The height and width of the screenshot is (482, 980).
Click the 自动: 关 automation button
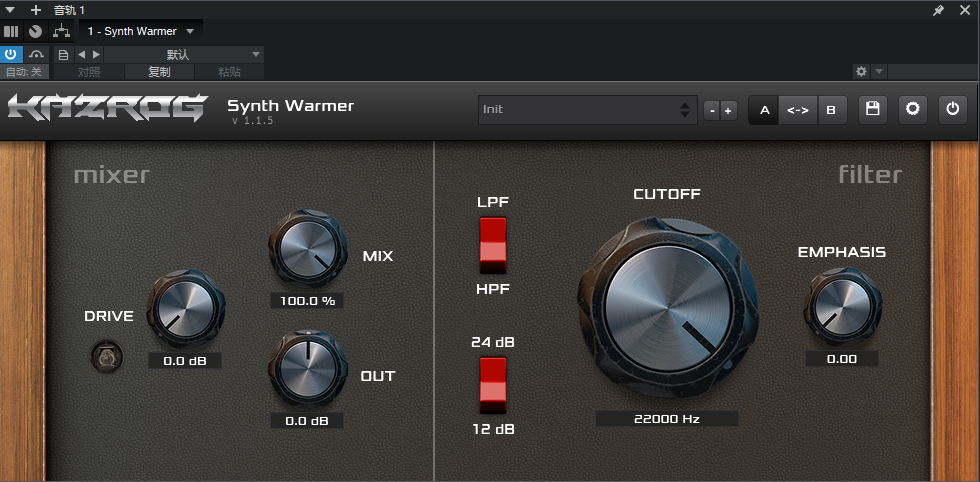pos(24,72)
